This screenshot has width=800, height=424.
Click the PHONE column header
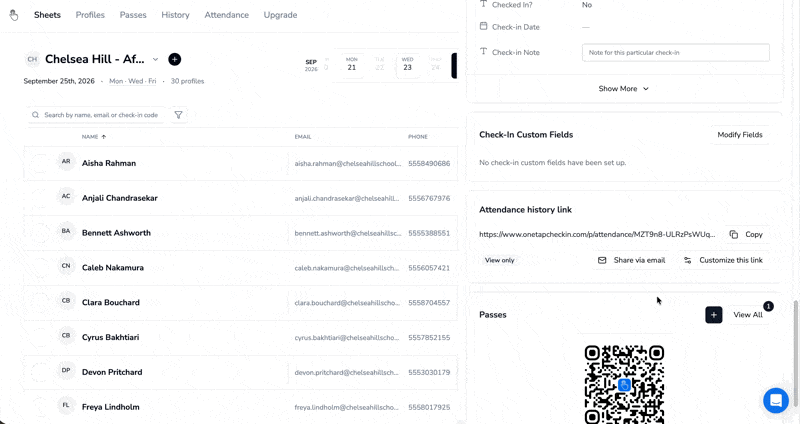pos(418,137)
